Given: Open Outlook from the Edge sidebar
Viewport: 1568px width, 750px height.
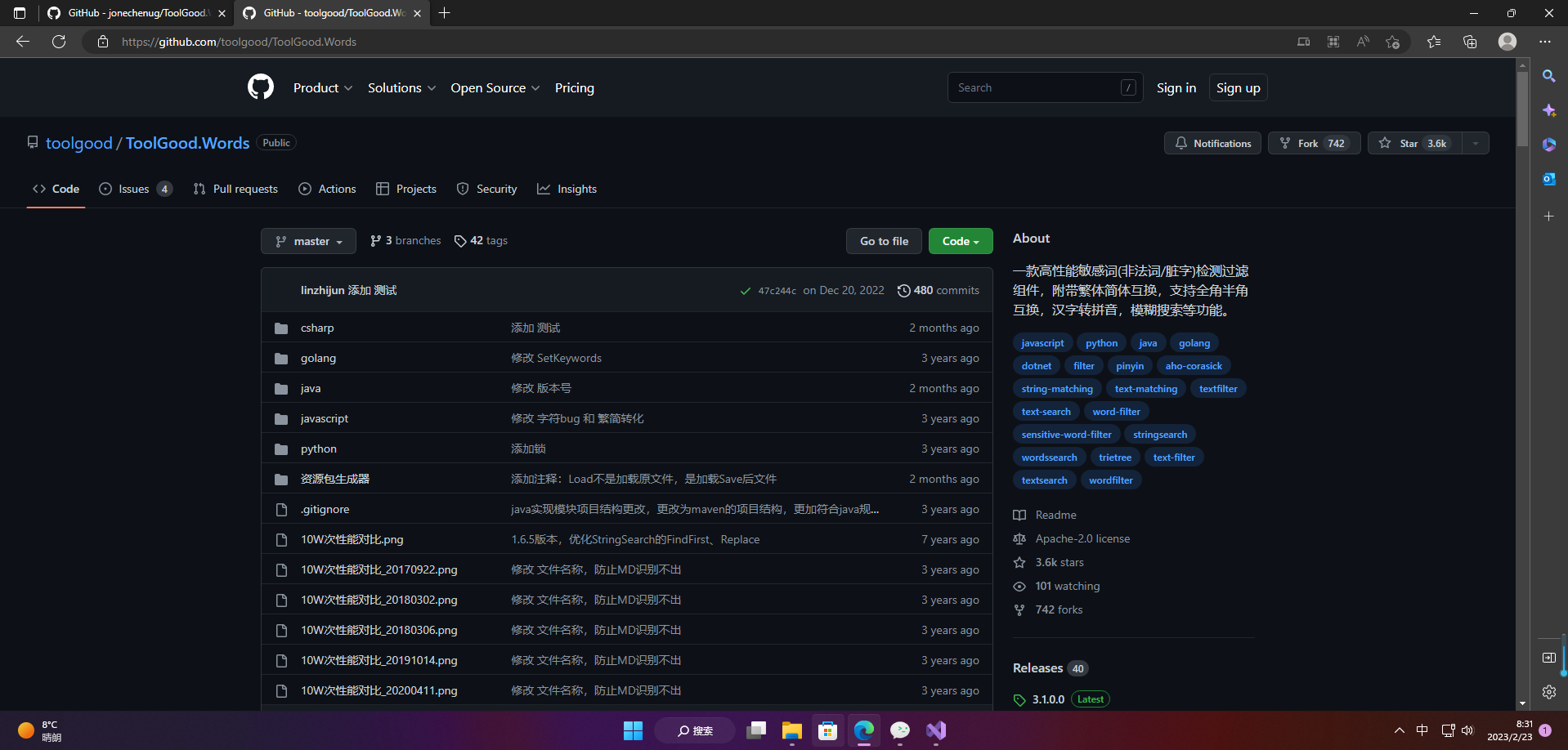Looking at the screenshot, I should point(1549,179).
